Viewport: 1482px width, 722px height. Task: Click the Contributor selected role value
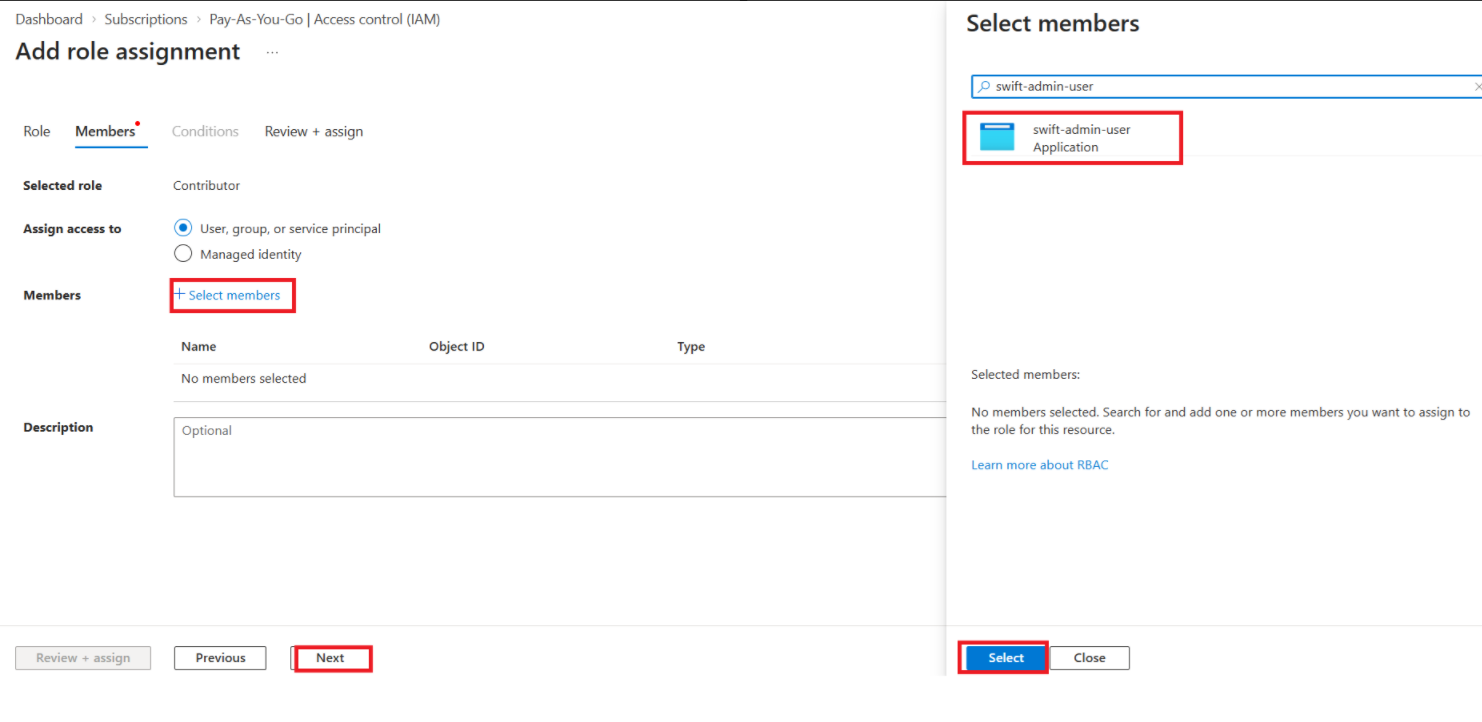pyautogui.click(x=206, y=186)
